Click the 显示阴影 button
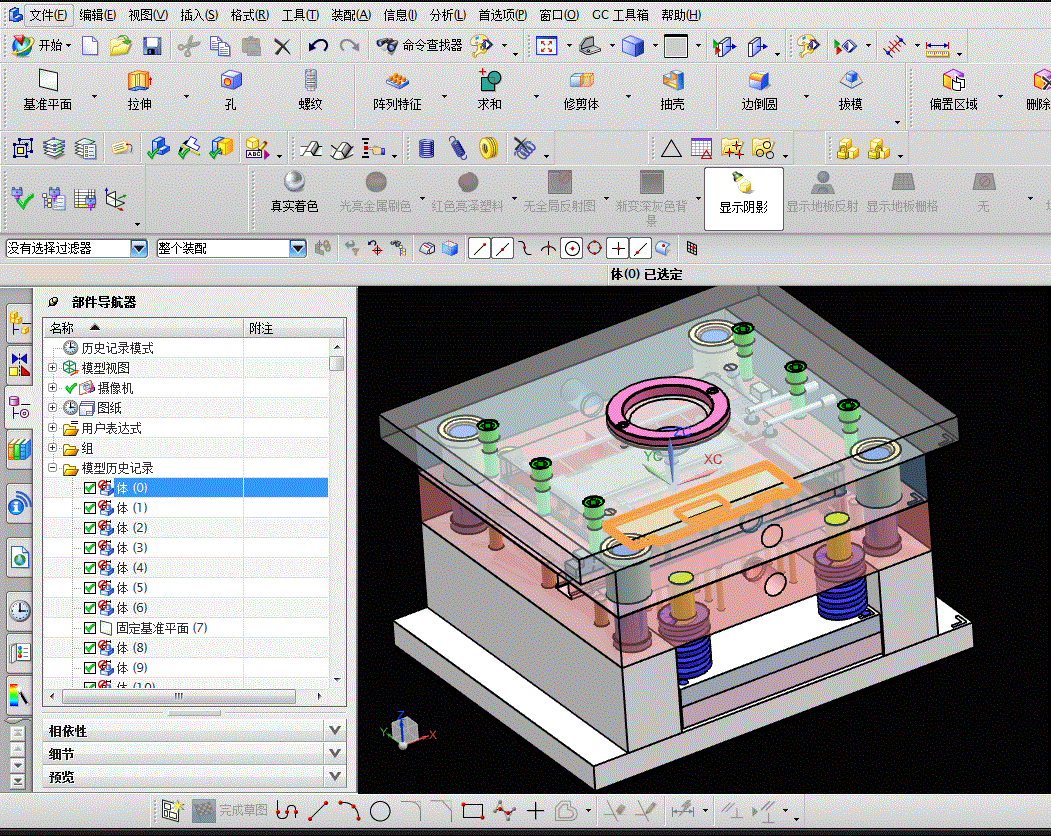Viewport: 1051px width, 836px height. 743,197
